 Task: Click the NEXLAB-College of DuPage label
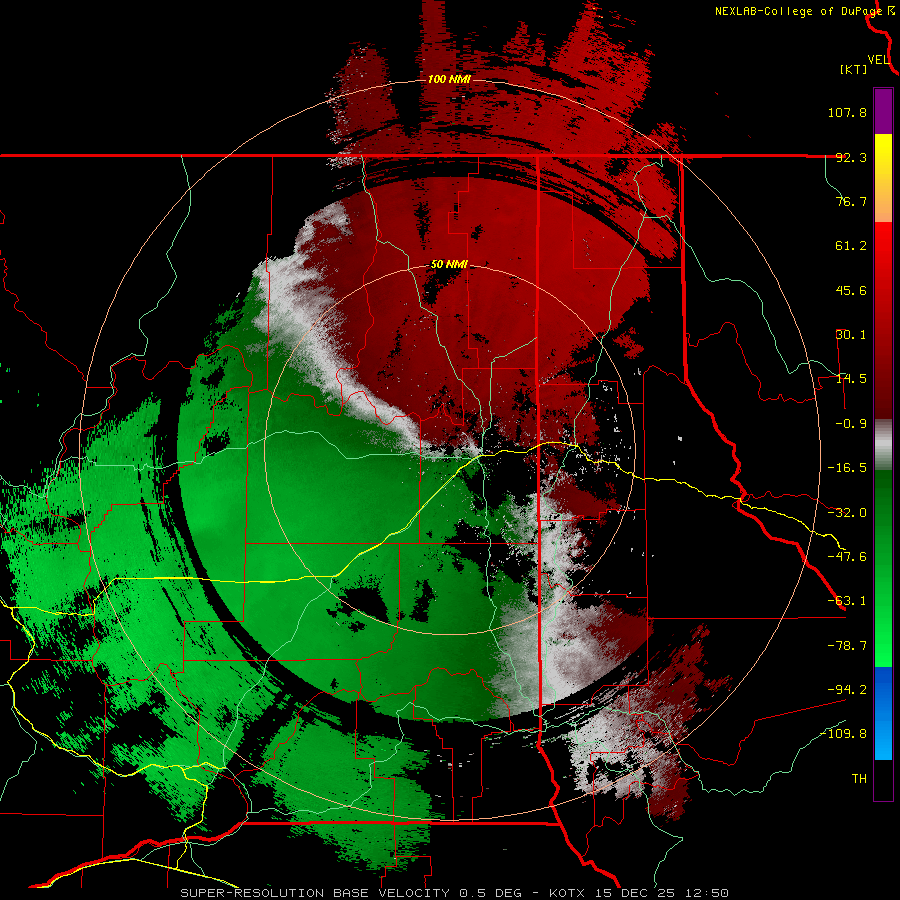tap(799, 11)
